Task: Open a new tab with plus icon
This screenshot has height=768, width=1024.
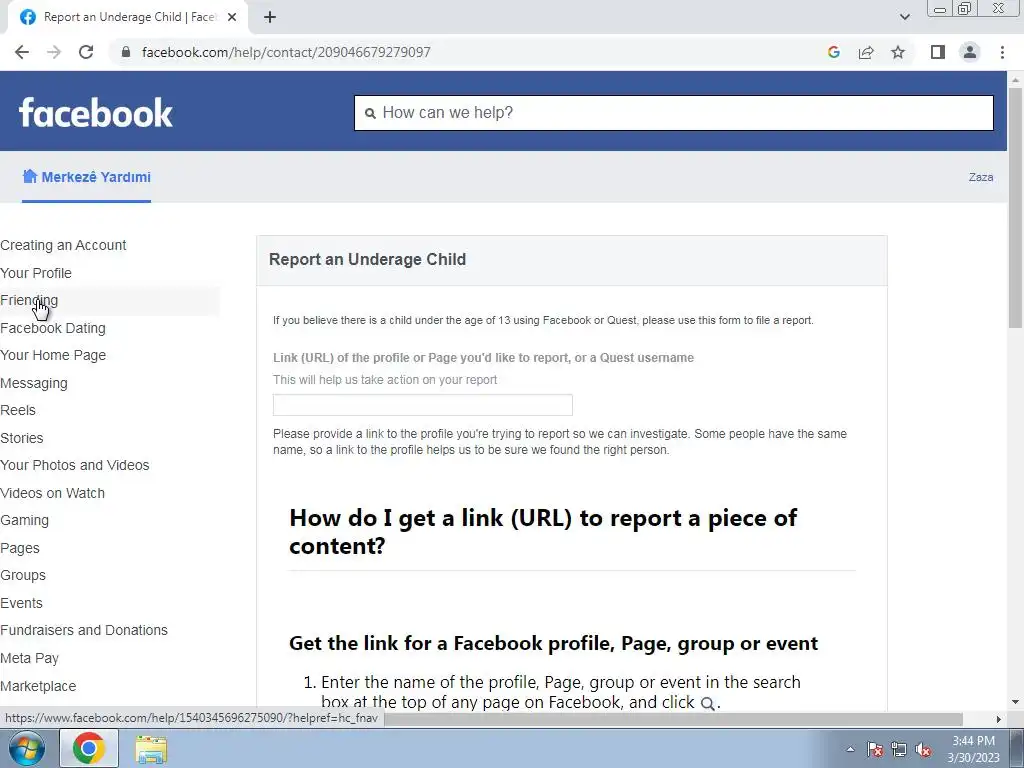Action: 270,18
